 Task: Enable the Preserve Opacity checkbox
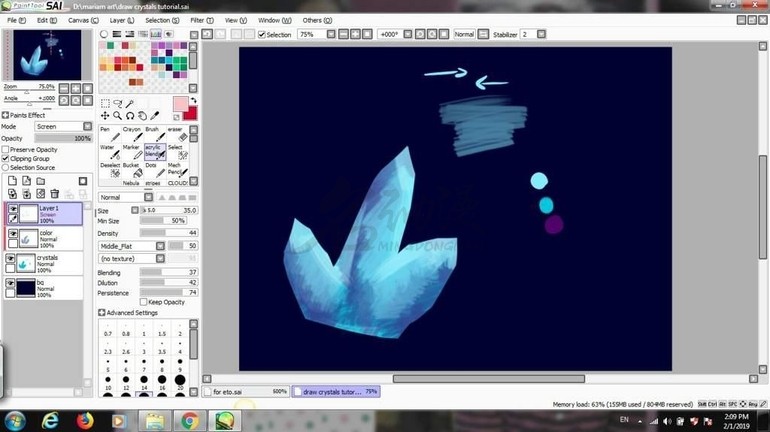(6, 149)
